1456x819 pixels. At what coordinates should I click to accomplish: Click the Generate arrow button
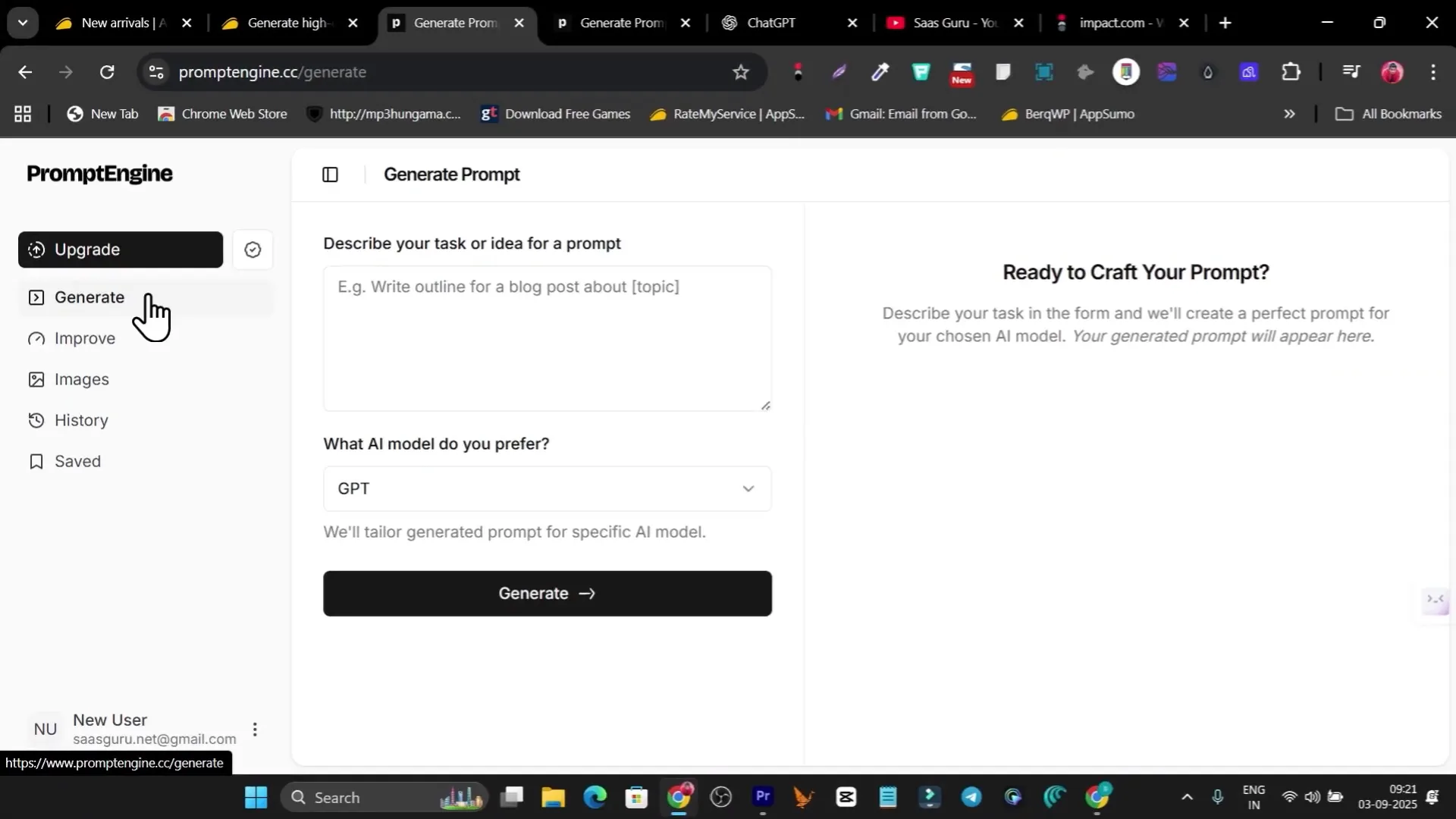pos(548,594)
